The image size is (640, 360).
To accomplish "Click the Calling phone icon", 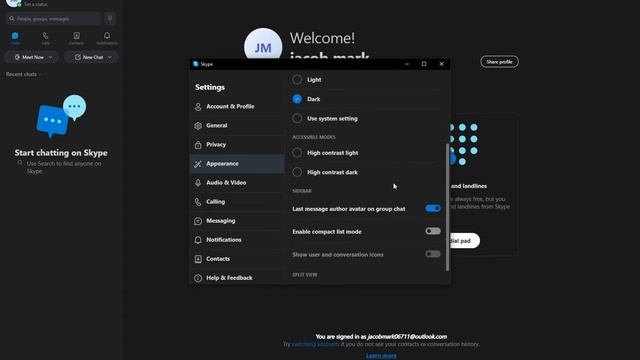I will [198, 202].
